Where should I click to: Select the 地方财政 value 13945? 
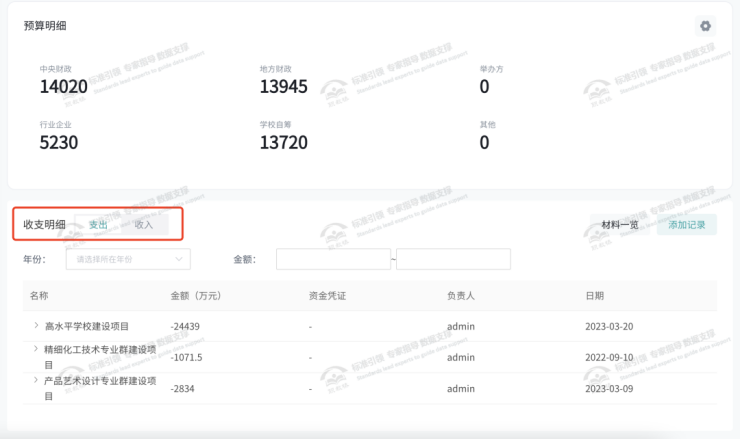tap(284, 87)
